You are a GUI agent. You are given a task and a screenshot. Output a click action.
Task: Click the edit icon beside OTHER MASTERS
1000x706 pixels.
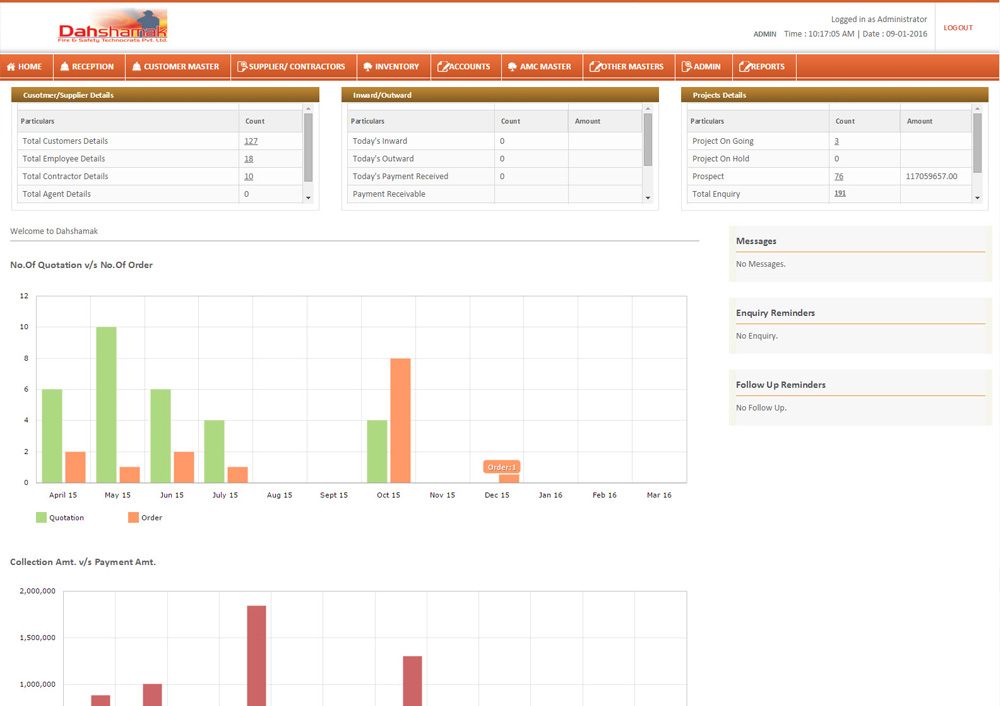click(x=595, y=66)
